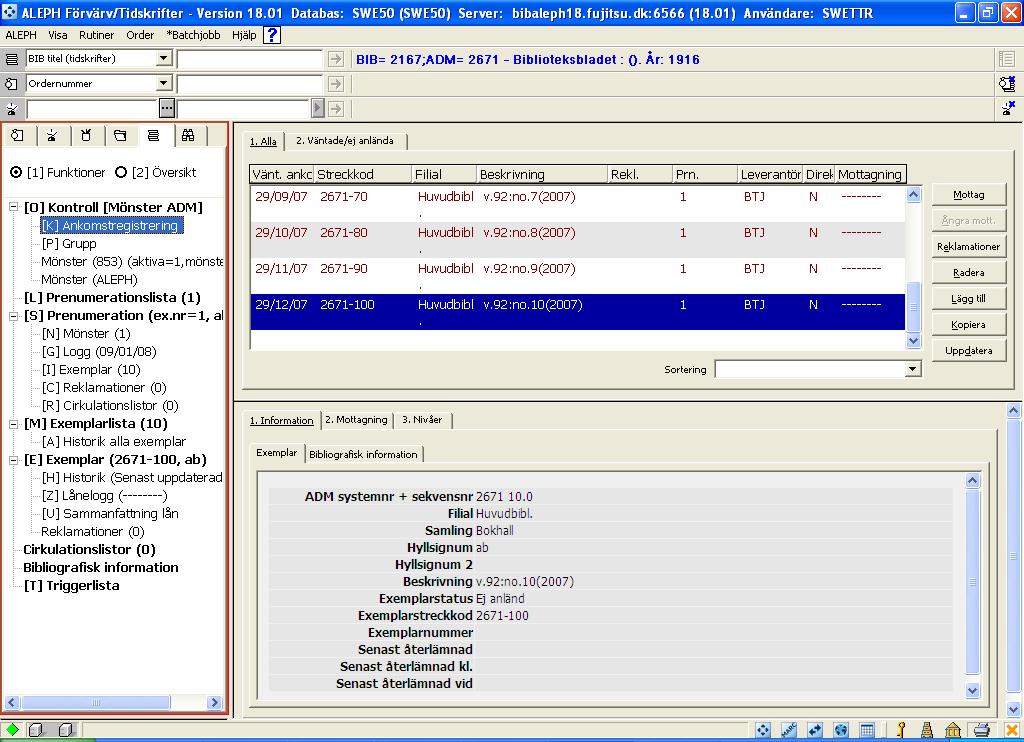Collapse the [M] Exemplarlista (10) node
This screenshot has height=742, width=1024.
(x=13, y=424)
